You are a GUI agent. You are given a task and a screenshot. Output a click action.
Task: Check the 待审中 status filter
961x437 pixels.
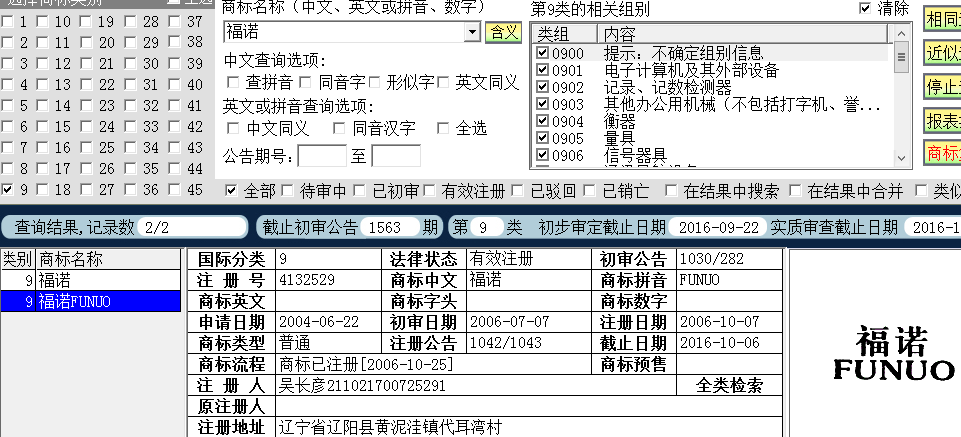click(x=287, y=191)
